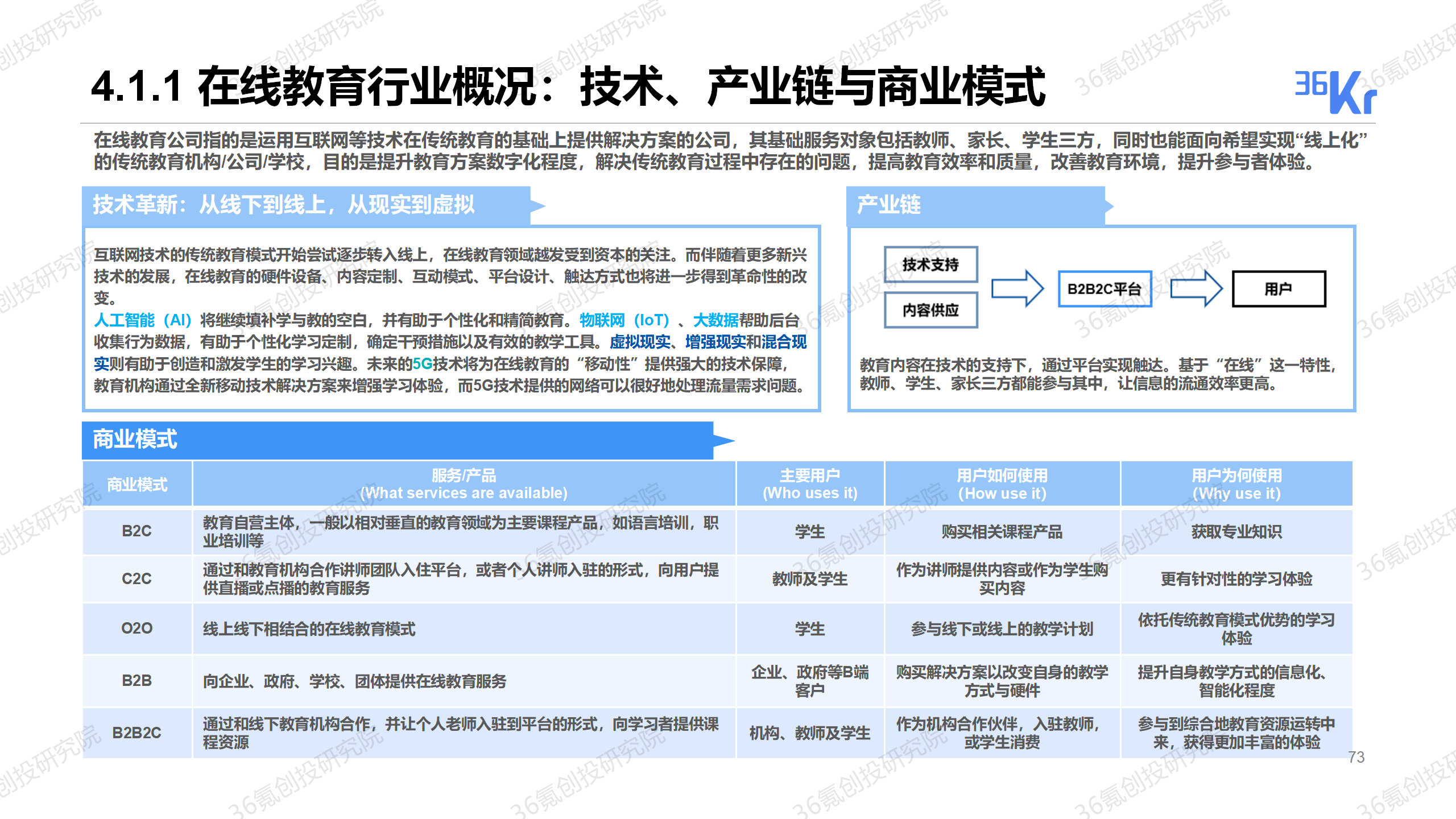Click the 用户为何使用 (Why use it) header
Screen dimensions: 1456x819
pyautogui.click(x=1236, y=484)
